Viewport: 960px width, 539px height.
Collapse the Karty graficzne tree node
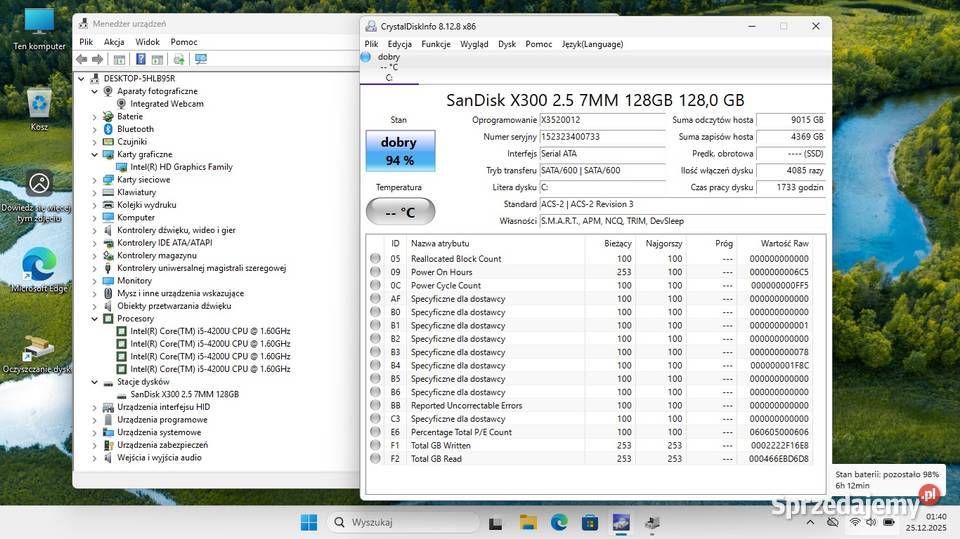coord(95,154)
